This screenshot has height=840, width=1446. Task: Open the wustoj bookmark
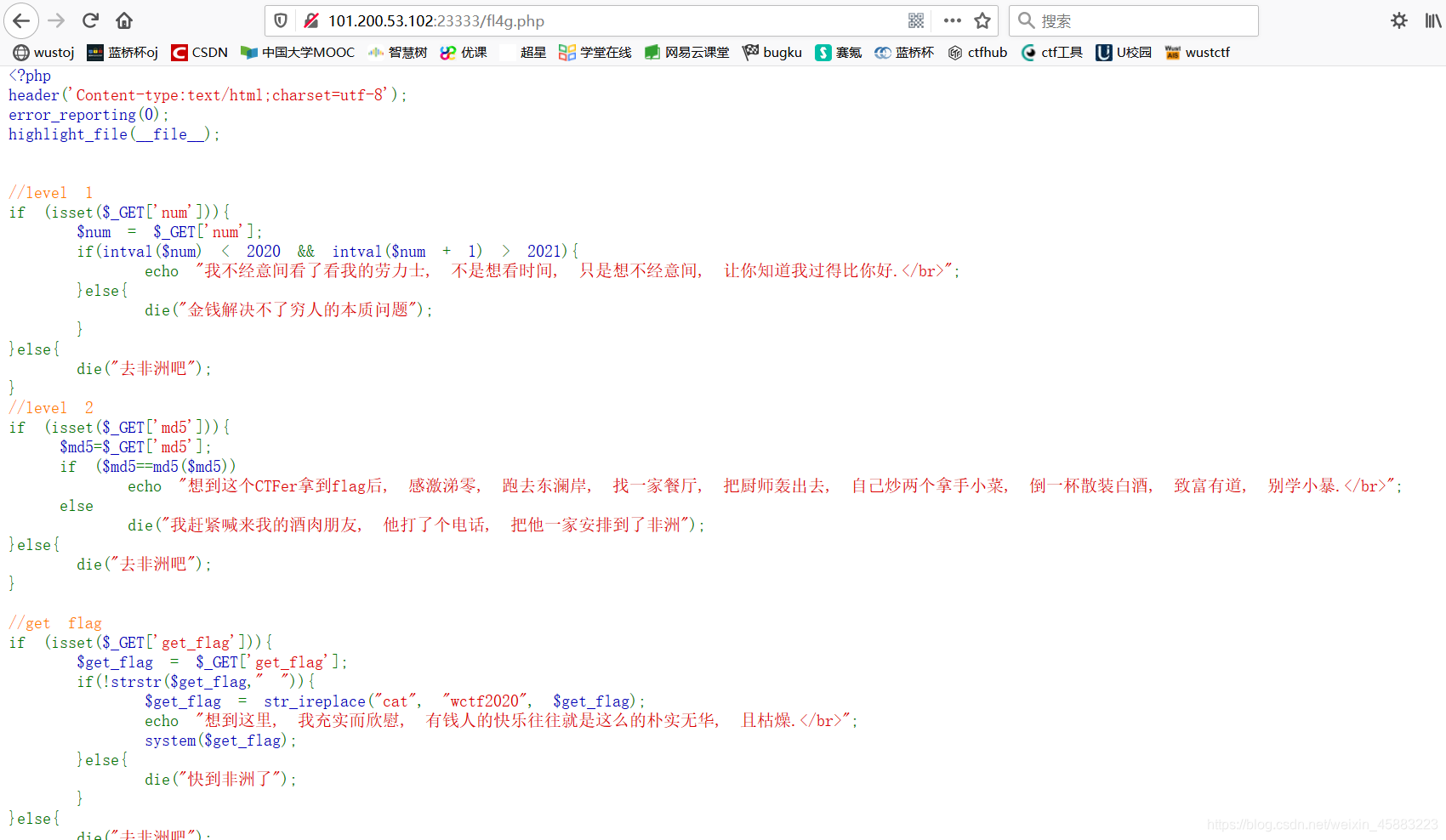point(44,53)
